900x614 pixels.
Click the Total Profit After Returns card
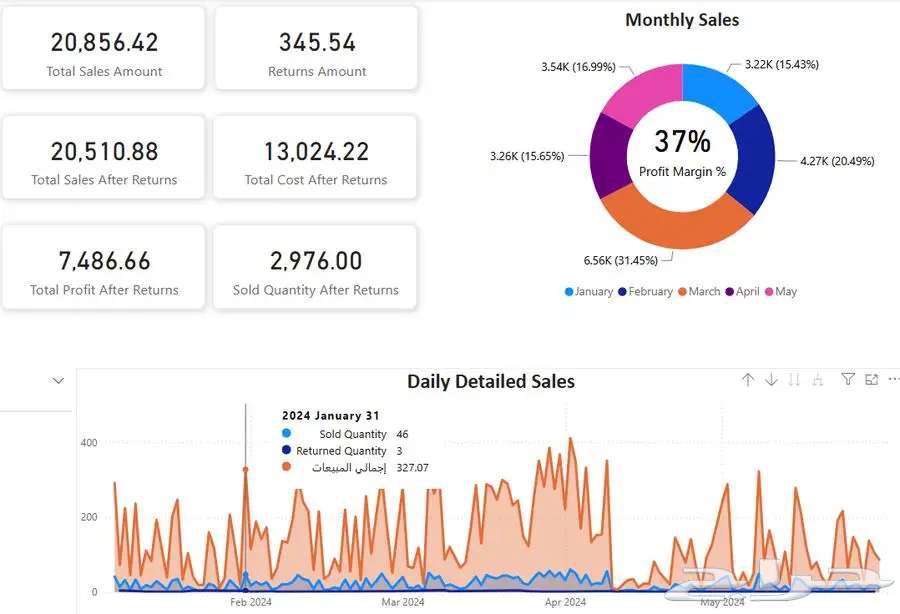[x=104, y=268]
